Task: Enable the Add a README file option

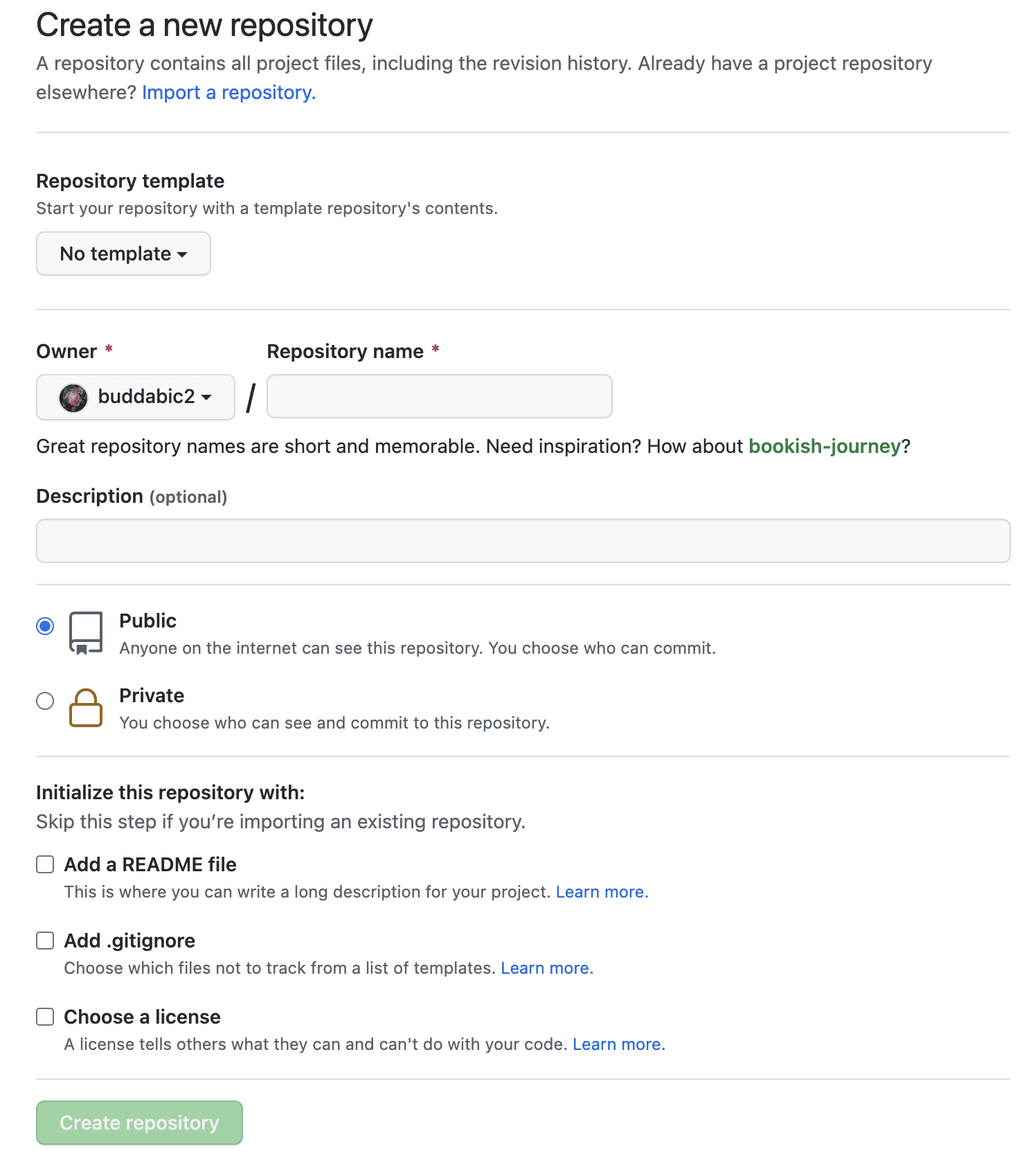Action: coord(45,864)
